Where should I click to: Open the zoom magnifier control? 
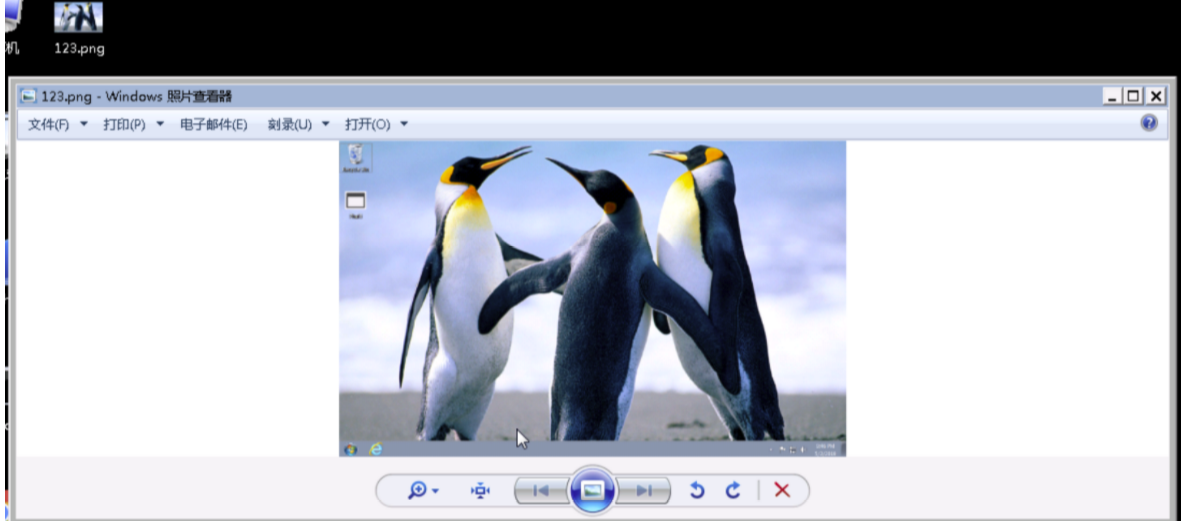pyautogui.click(x=417, y=491)
